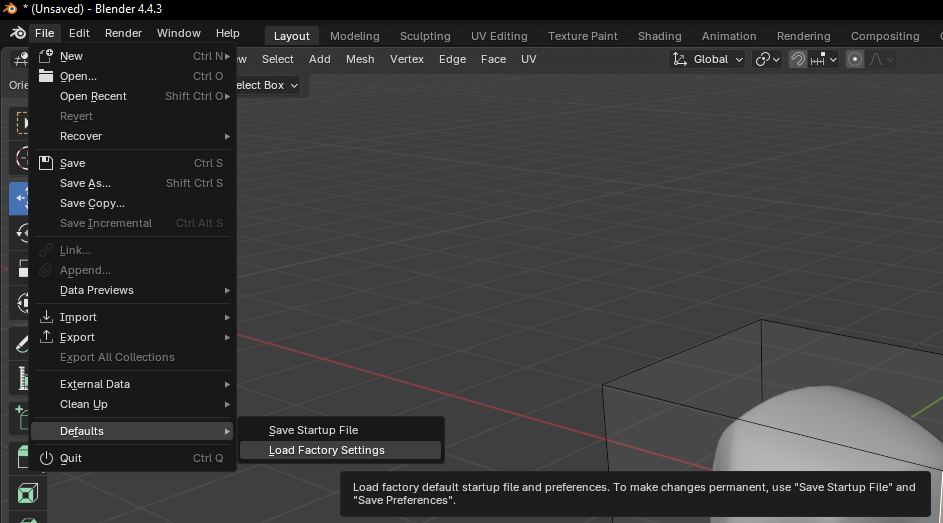The image size is (943, 523).
Task: Select the Layout workspace tab
Action: (x=292, y=36)
